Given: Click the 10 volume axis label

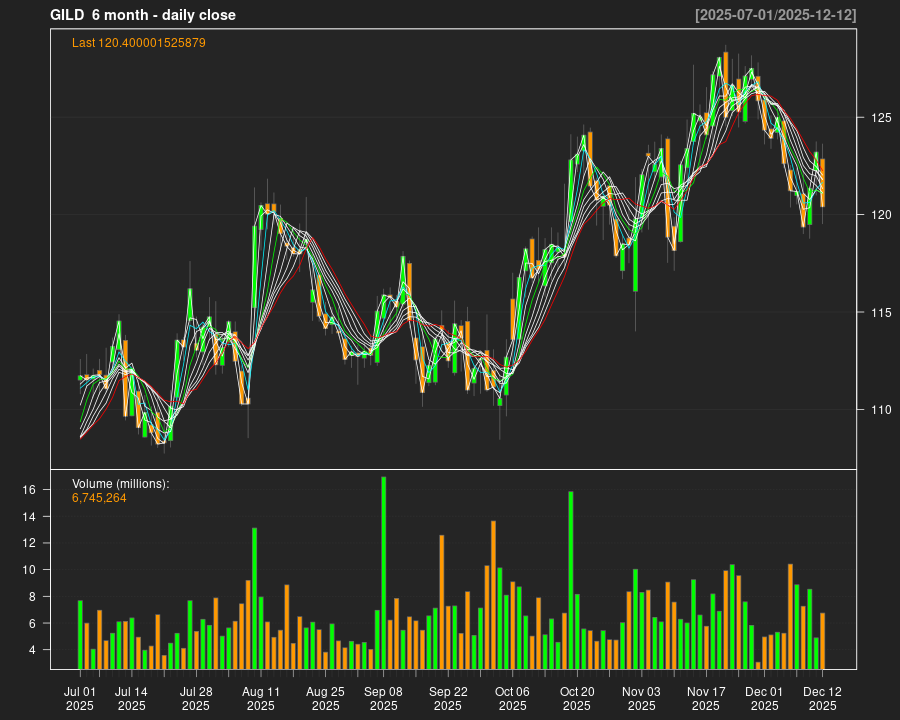Looking at the screenshot, I should pos(58,570).
